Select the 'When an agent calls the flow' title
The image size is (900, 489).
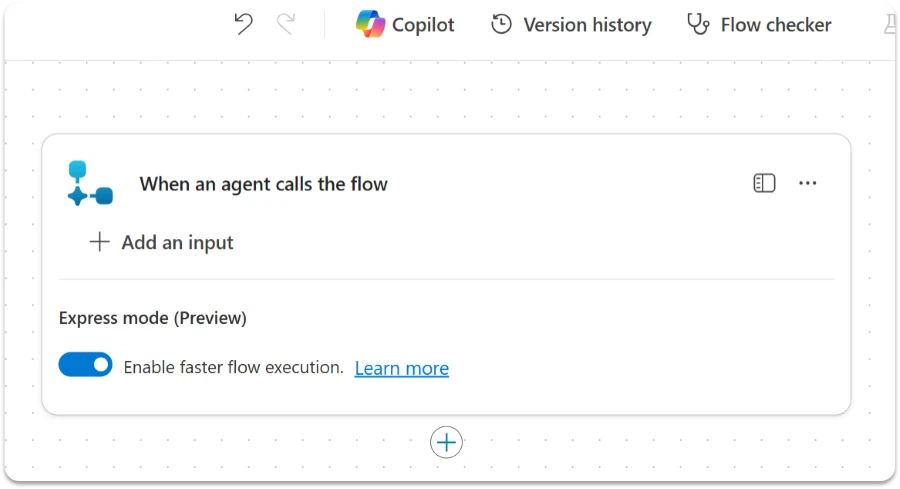click(263, 184)
